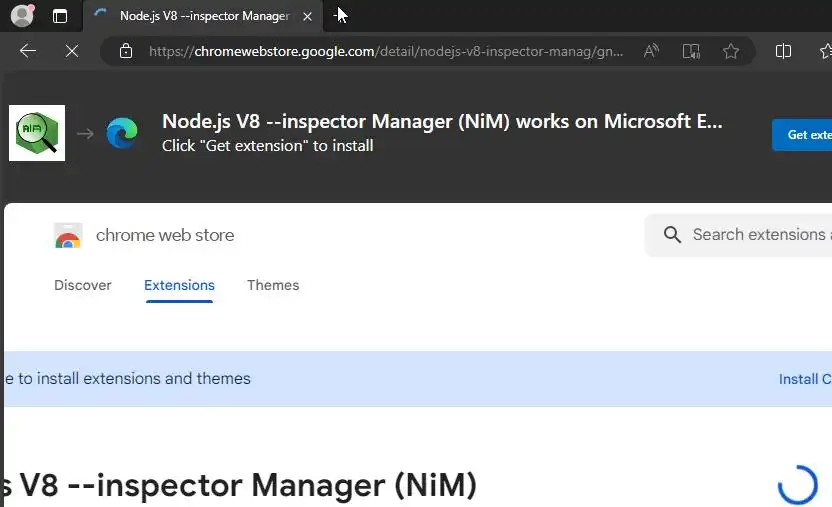This screenshot has width=832, height=507.
Task: Open a new tab with plus button
Action: click(340, 16)
